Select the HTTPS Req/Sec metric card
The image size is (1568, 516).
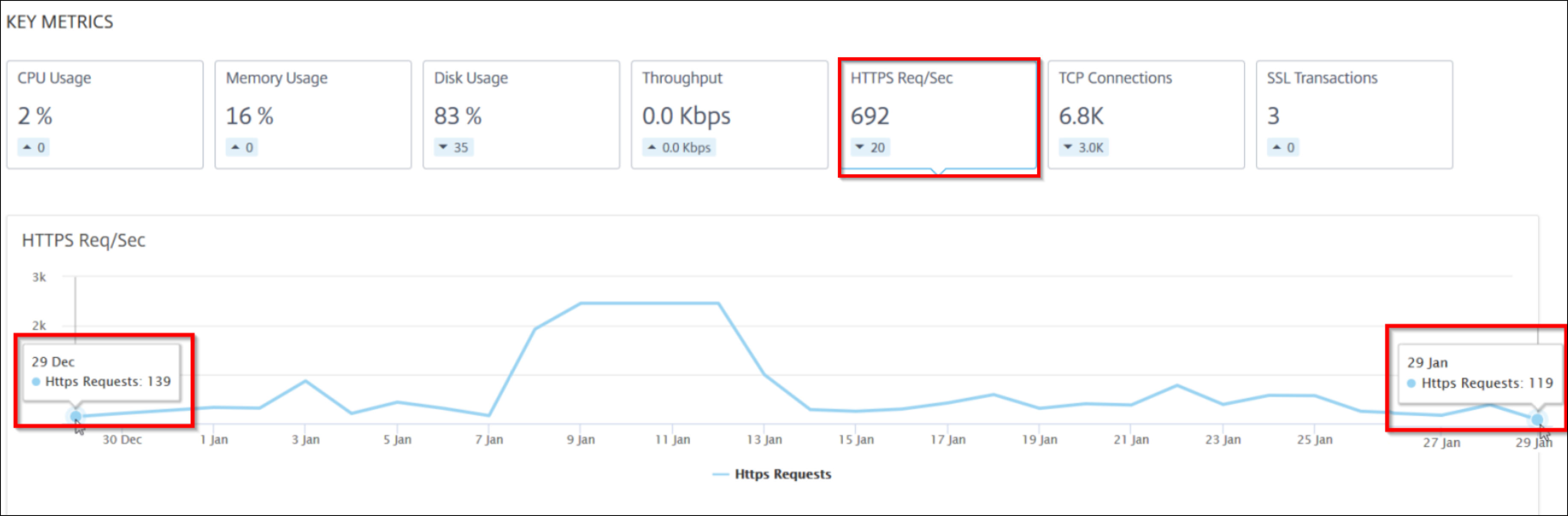(x=938, y=114)
